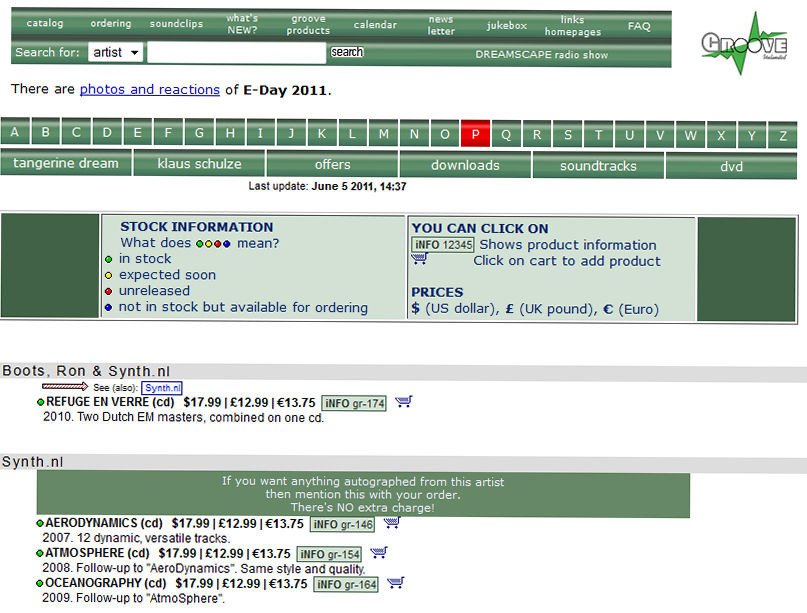This screenshot has height=613, width=807.
Task: Select letter W in the alphabet bar
Action: (x=691, y=136)
